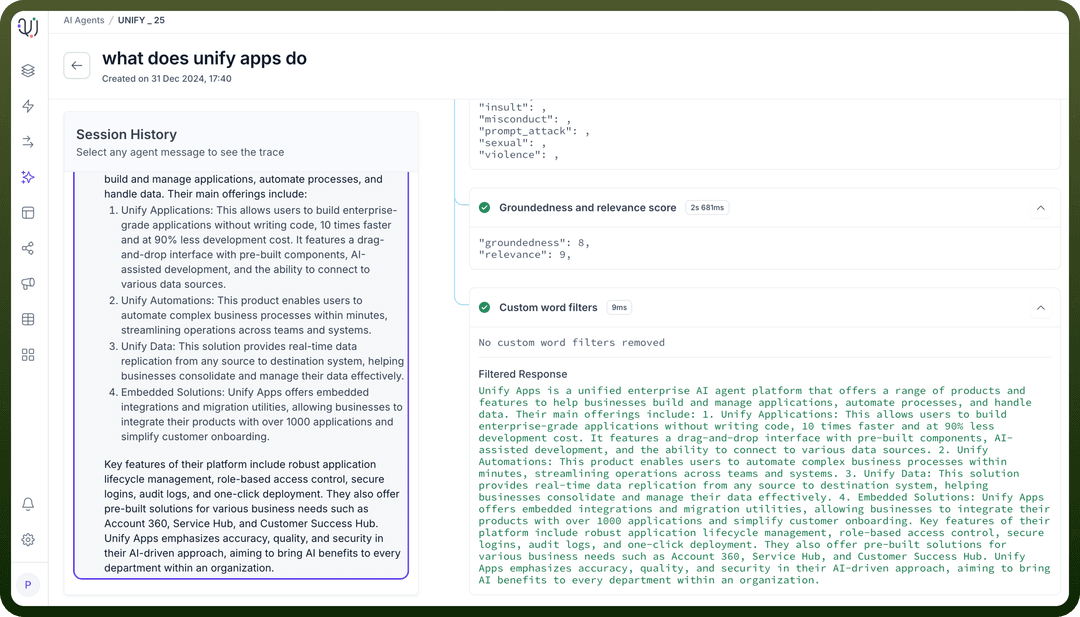
Task: Click the "insult" line
Action: (512, 107)
